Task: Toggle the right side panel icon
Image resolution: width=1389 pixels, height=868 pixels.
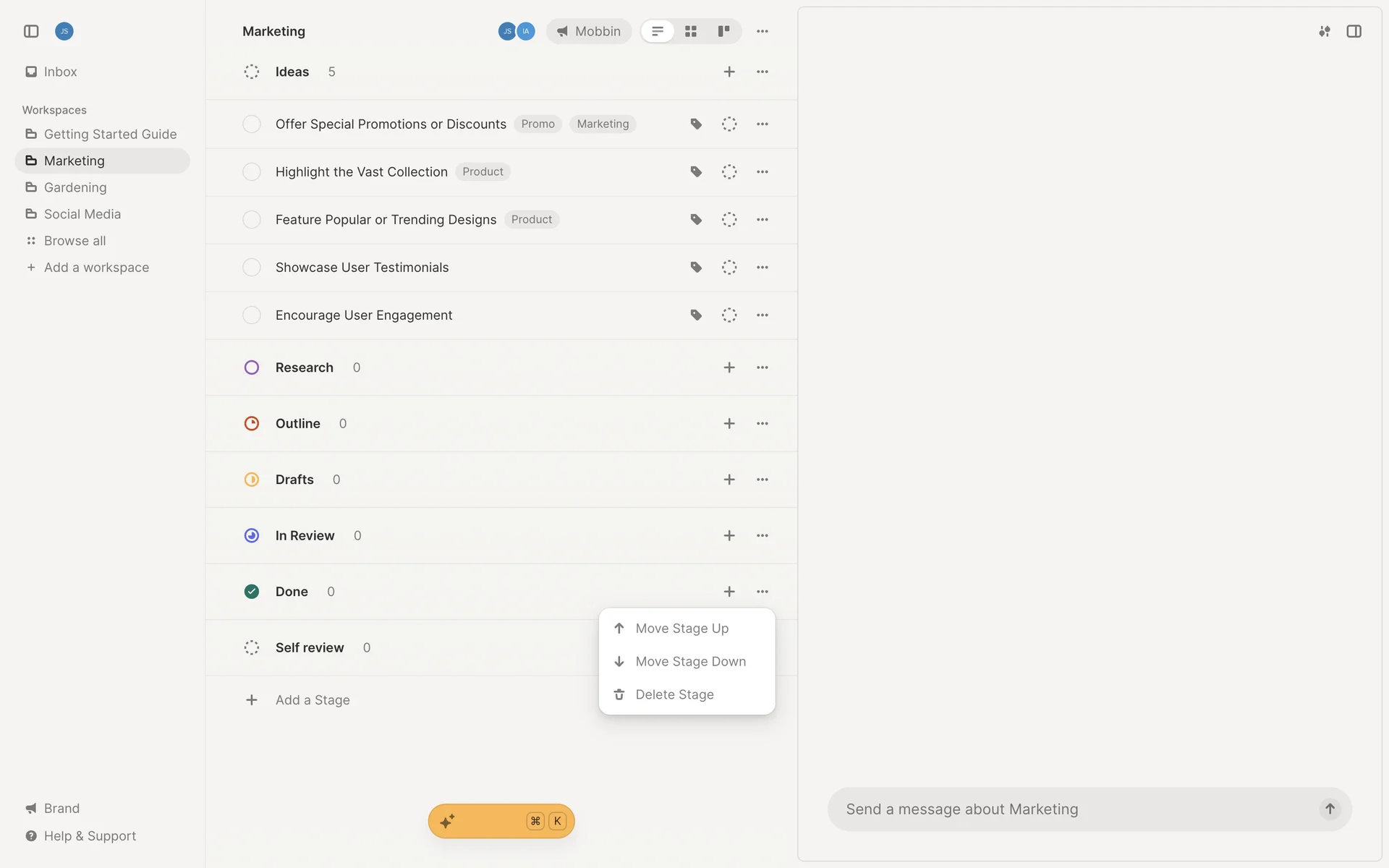Action: [x=1354, y=31]
